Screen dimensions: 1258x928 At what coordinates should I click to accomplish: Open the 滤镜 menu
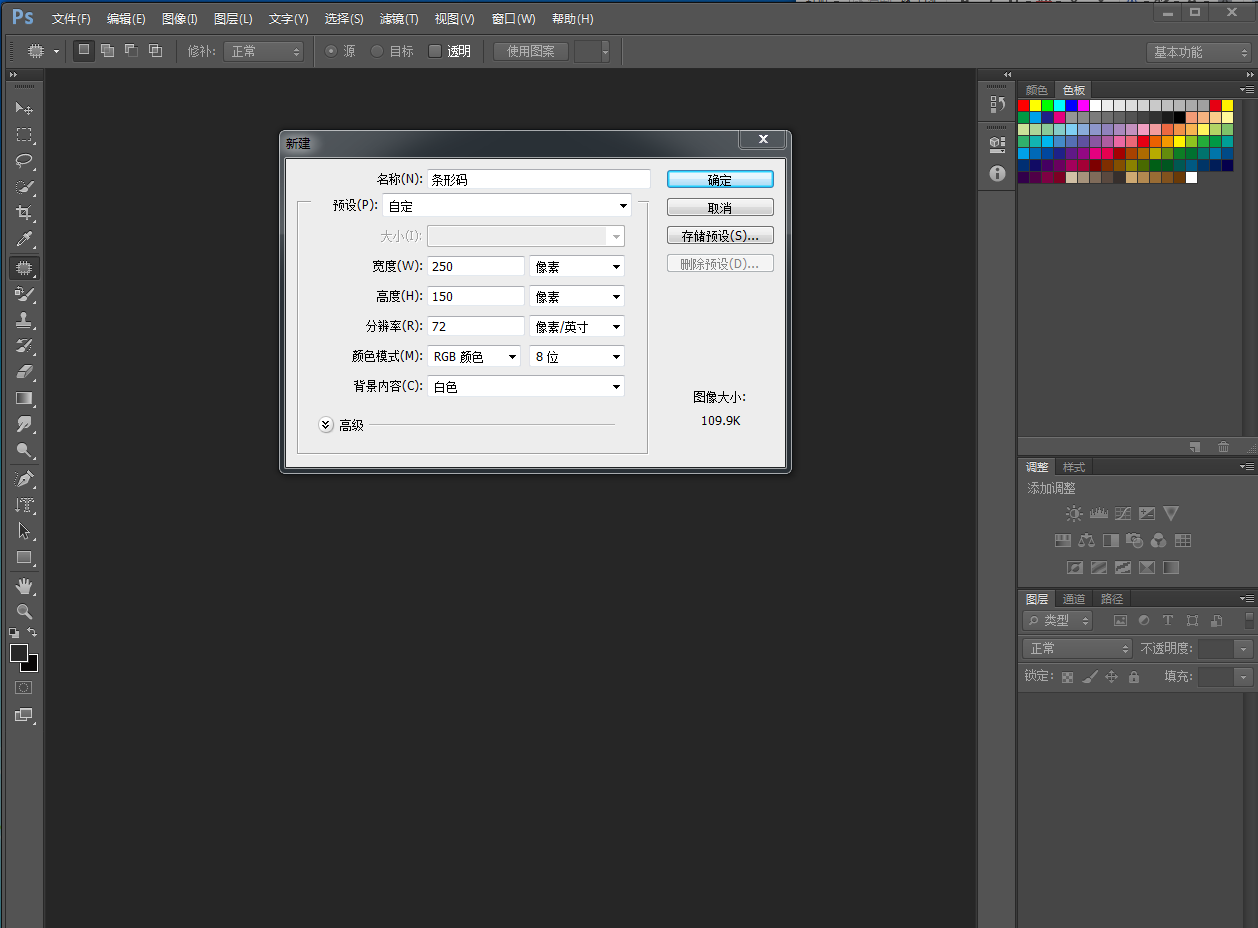pos(398,19)
